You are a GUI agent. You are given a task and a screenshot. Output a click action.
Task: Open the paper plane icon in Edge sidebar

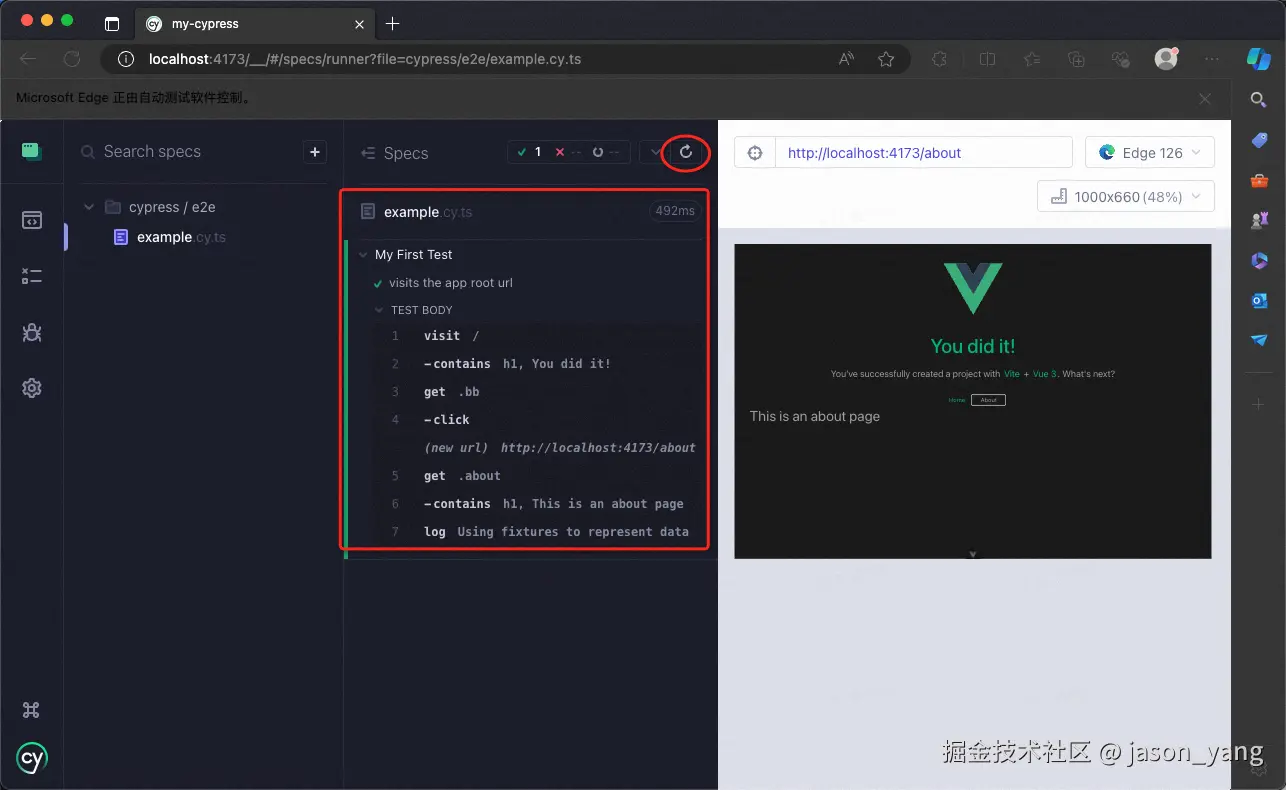(x=1259, y=340)
